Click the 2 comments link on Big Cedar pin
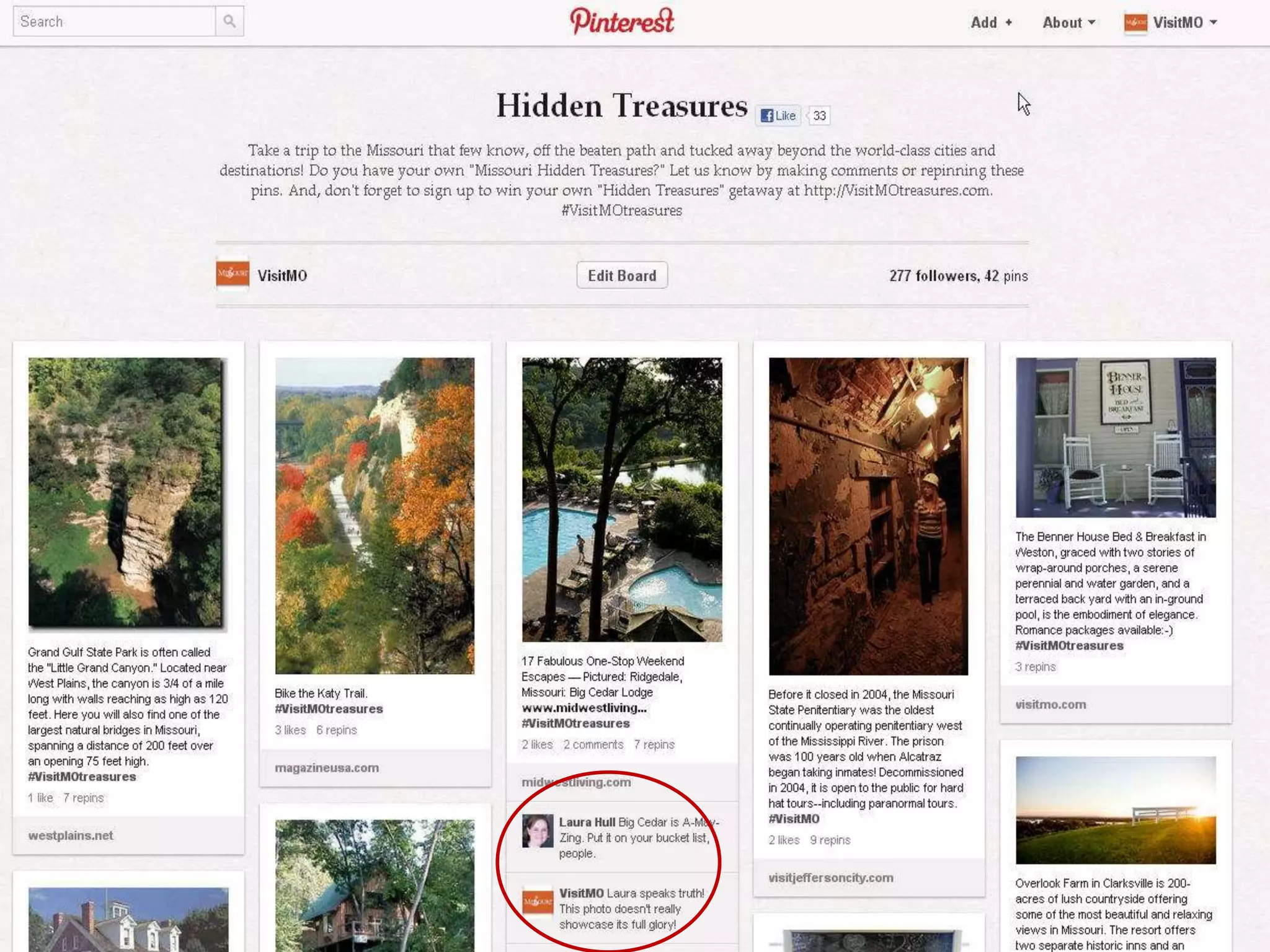 (593, 744)
